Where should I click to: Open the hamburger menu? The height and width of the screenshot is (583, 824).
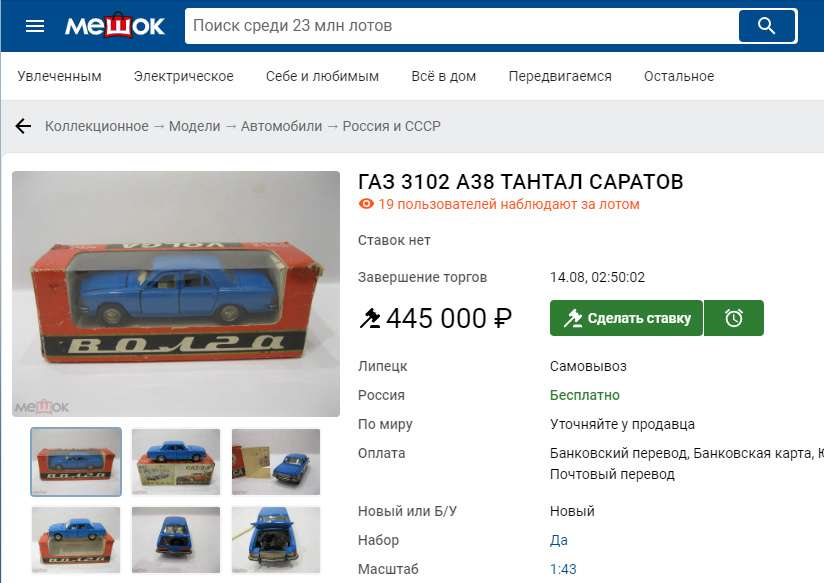35,26
